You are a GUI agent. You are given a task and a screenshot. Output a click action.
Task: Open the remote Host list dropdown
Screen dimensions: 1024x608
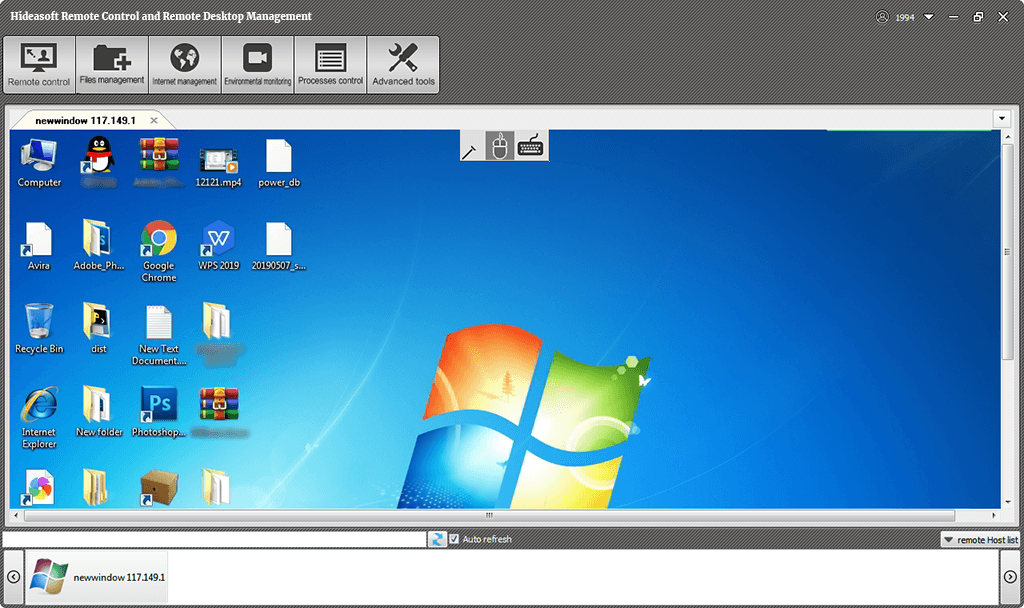[980, 539]
